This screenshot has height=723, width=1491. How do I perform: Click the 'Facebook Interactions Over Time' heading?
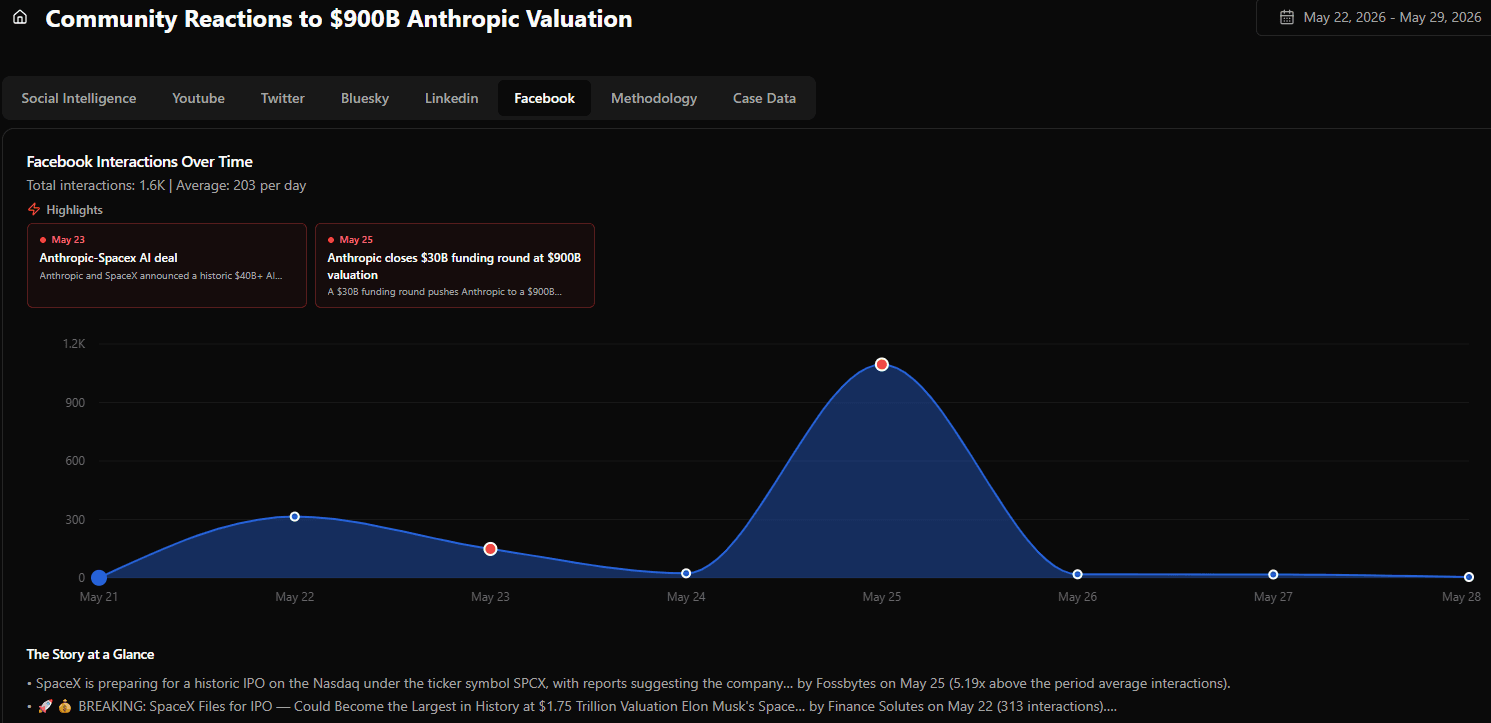[139, 161]
